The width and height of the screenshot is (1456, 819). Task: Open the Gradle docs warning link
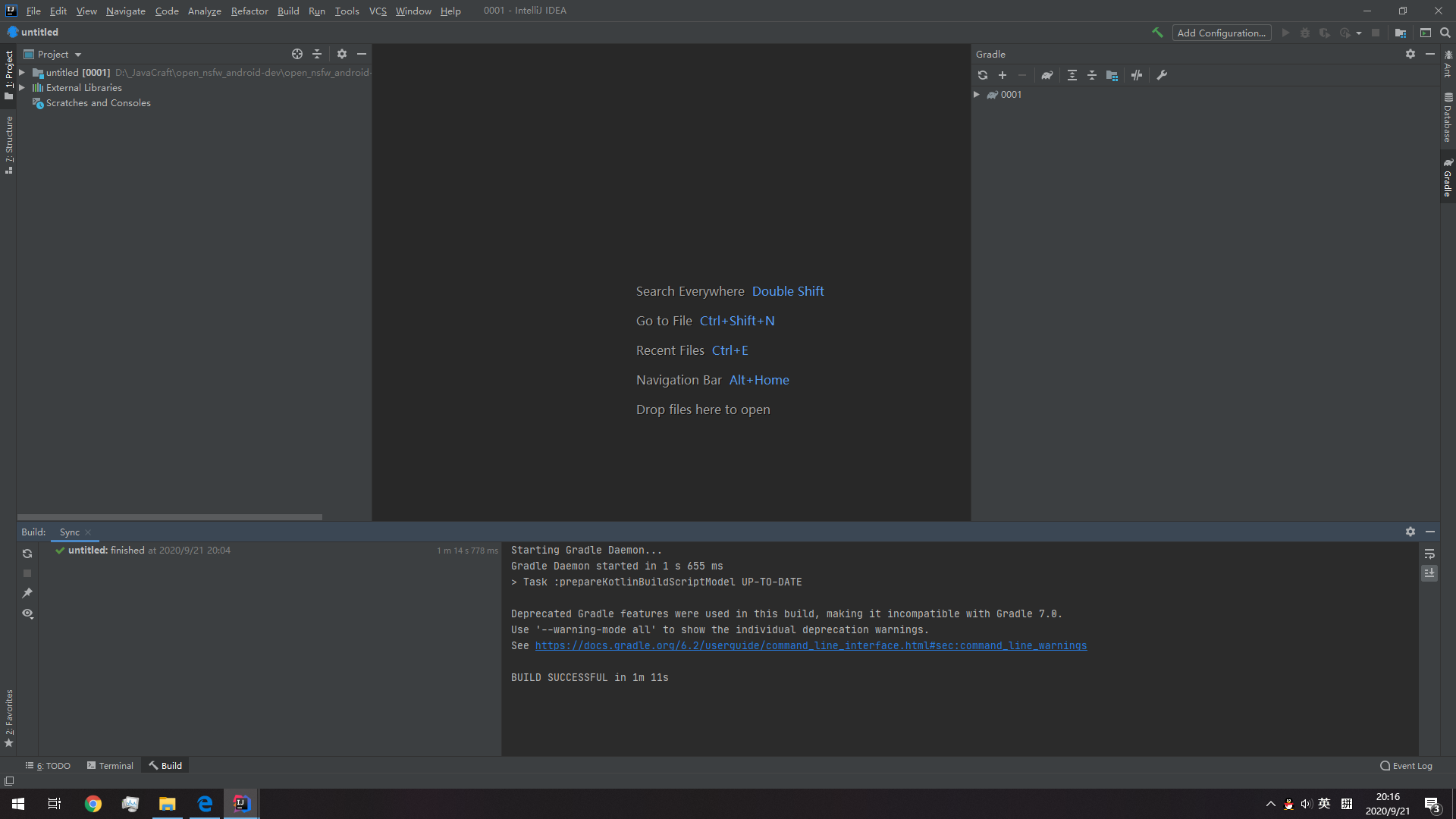click(811, 645)
